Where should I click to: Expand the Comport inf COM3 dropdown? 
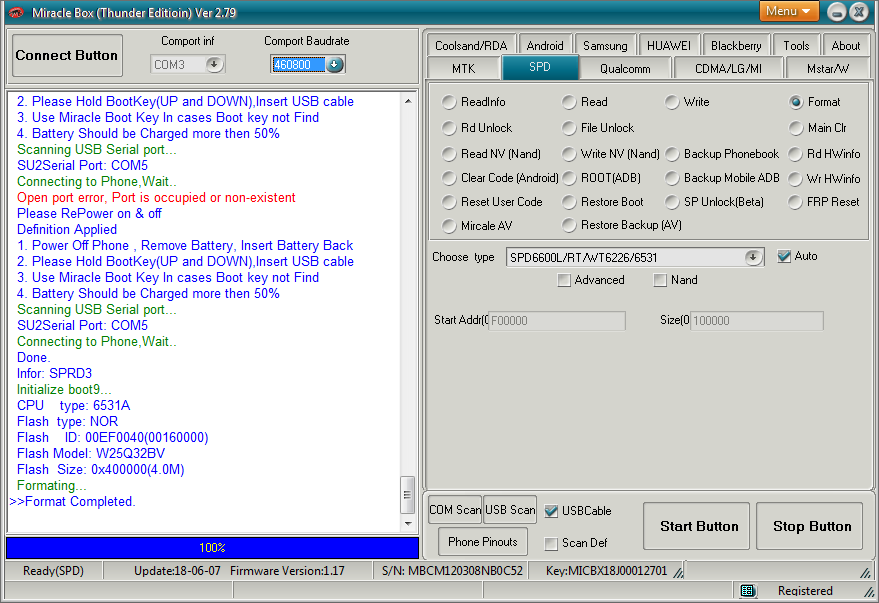pos(214,64)
